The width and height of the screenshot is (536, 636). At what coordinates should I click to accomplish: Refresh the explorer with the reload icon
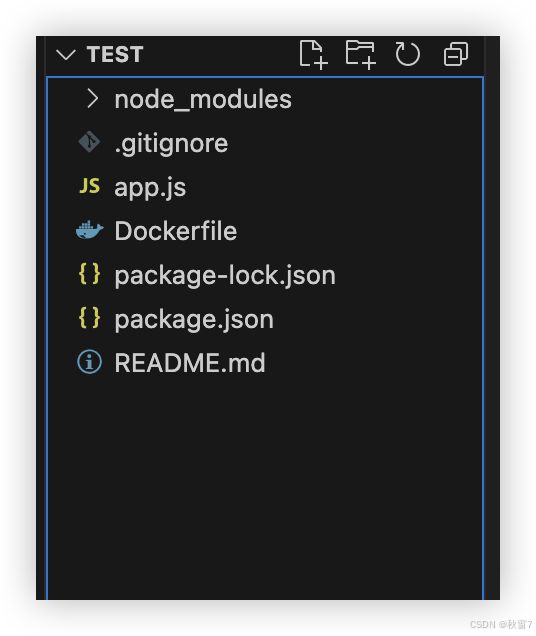[407, 54]
